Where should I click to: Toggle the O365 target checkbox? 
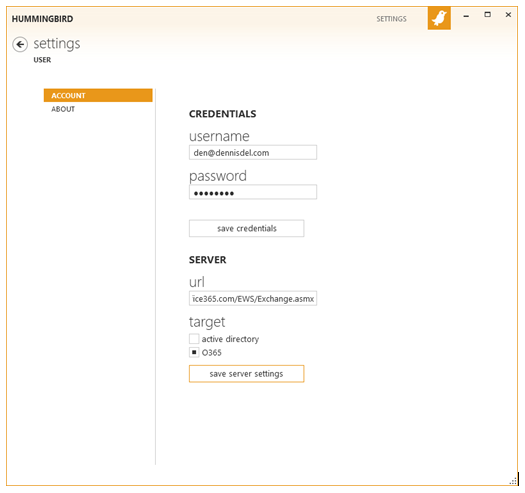pyautogui.click(x=194, y=352)
